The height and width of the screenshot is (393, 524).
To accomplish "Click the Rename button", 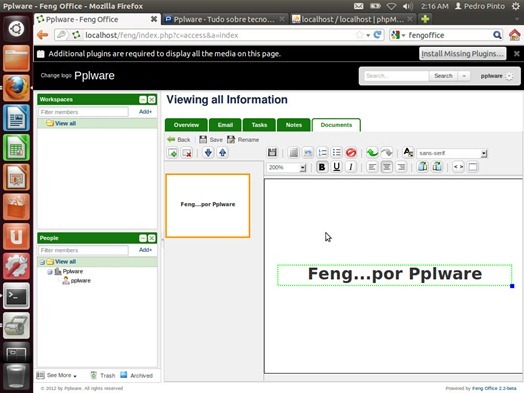I will [x=243, y=140].
